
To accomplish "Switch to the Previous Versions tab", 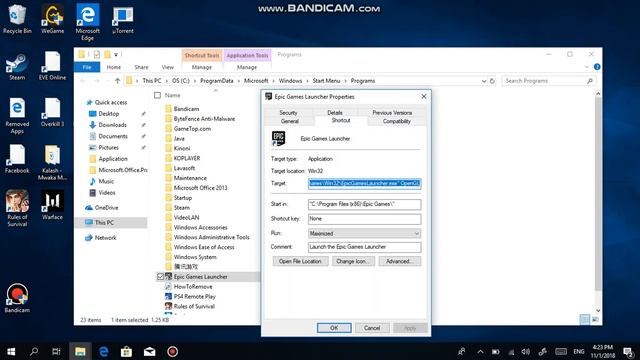I will (x=392, y=112).
